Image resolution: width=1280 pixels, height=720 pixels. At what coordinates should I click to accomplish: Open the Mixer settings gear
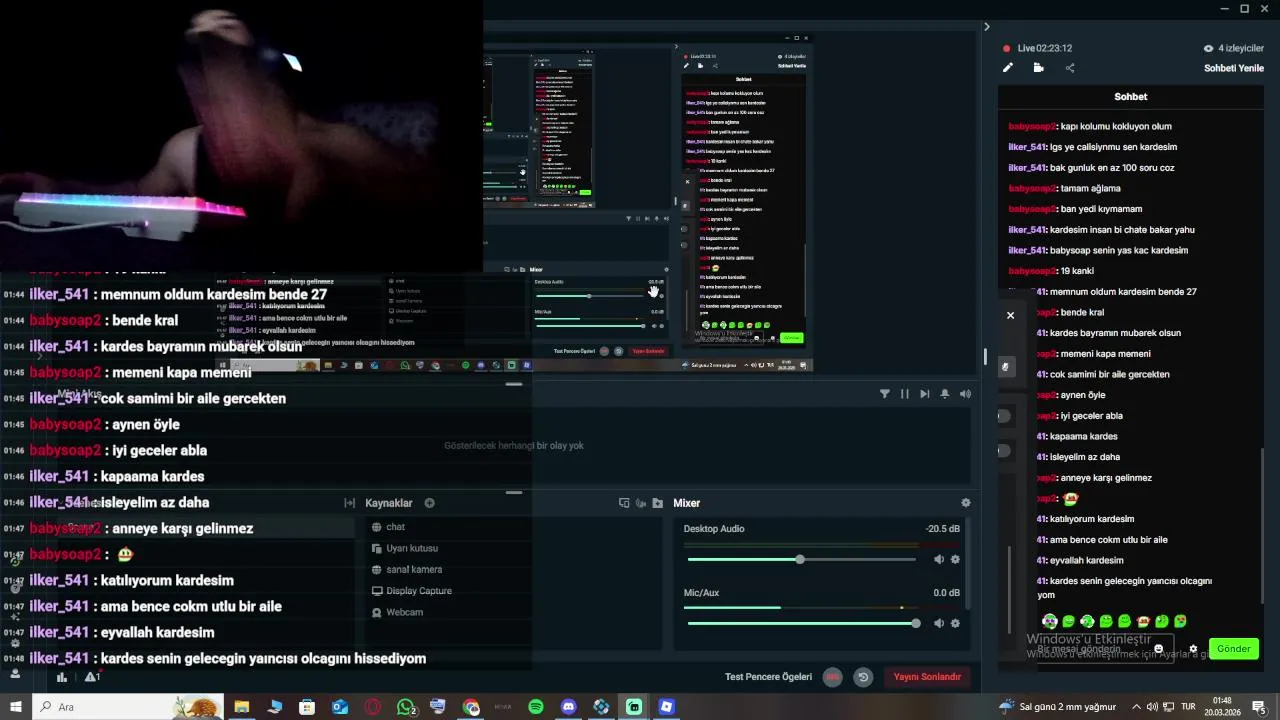[x=965, y=503]
